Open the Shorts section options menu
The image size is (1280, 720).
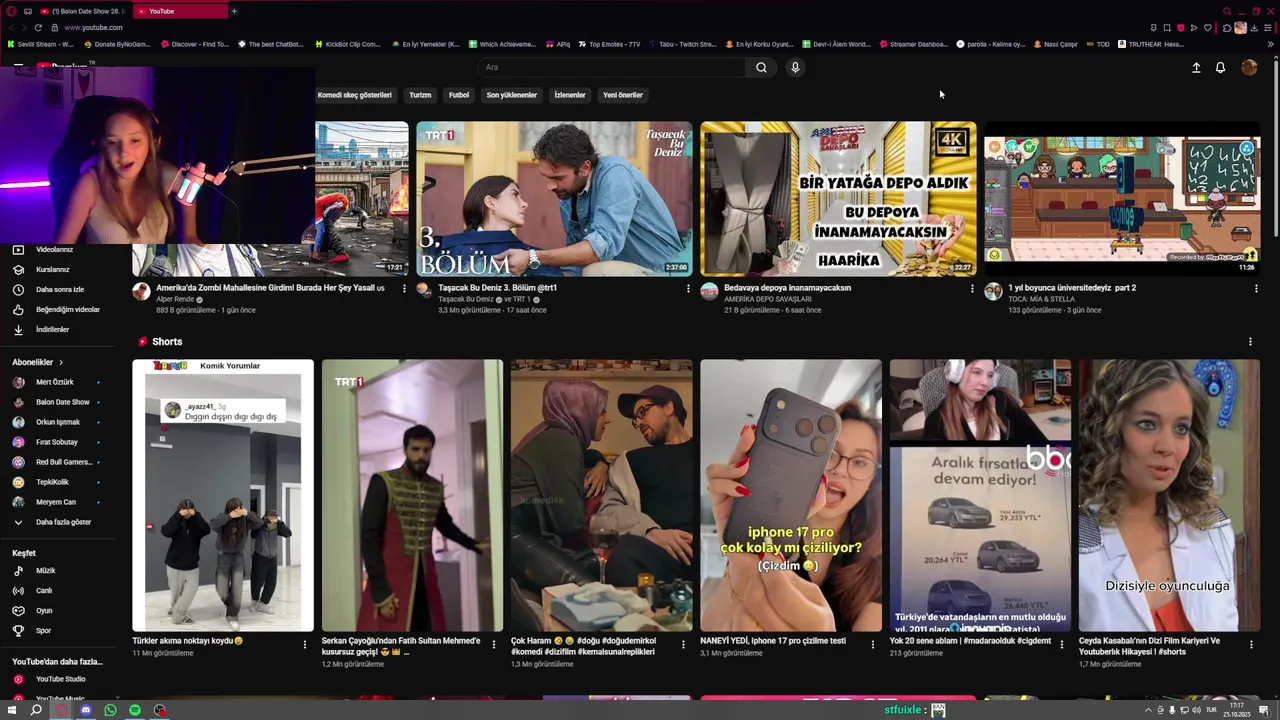click(x=1250, y=342)
